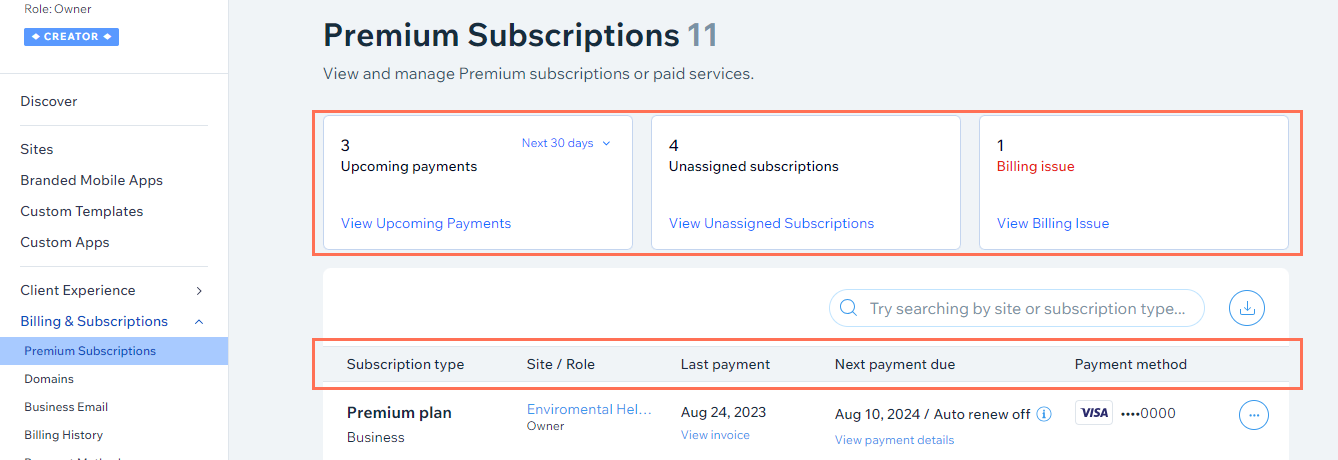Open Billing History page
The height and width of the screenshot is (460, 1338).
tap(63, 435)
